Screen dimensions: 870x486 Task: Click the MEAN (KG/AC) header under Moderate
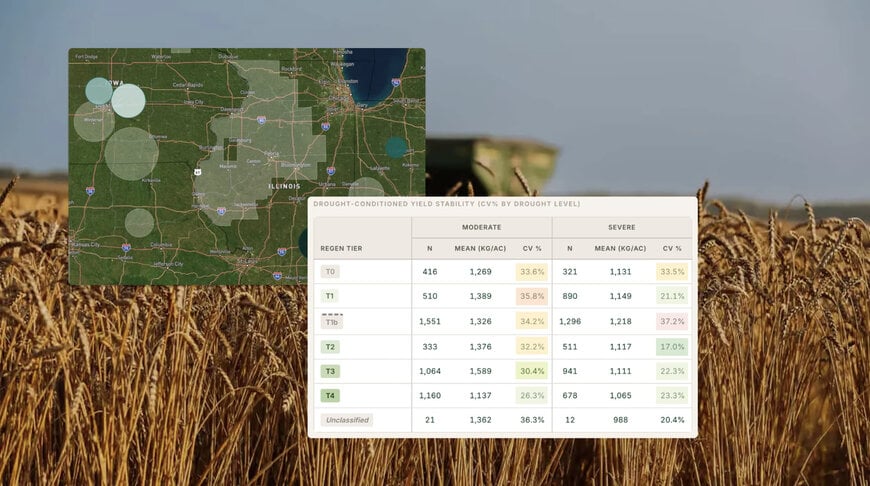480,249
